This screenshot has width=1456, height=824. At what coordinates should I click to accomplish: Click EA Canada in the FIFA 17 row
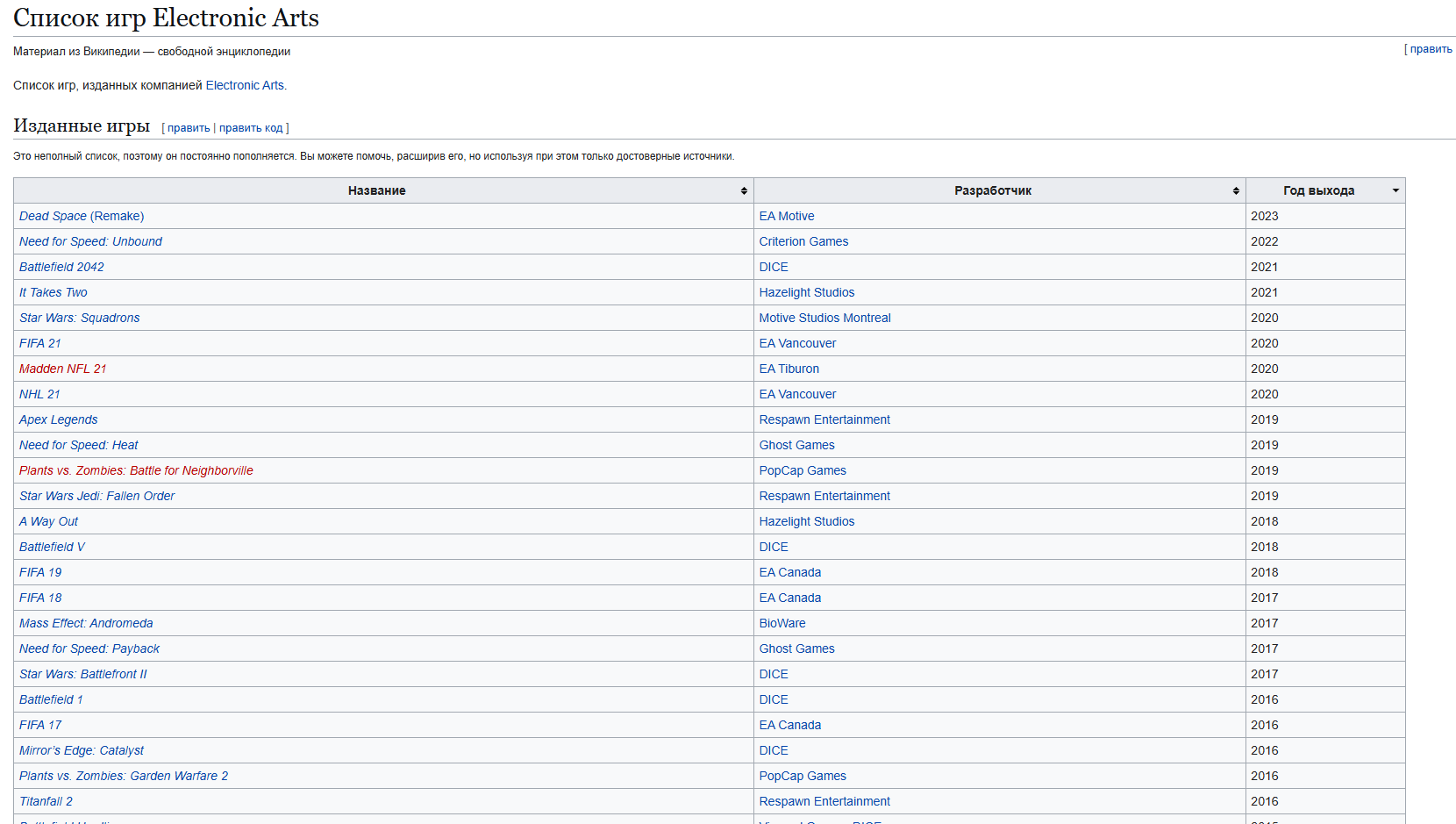(790, 725)
